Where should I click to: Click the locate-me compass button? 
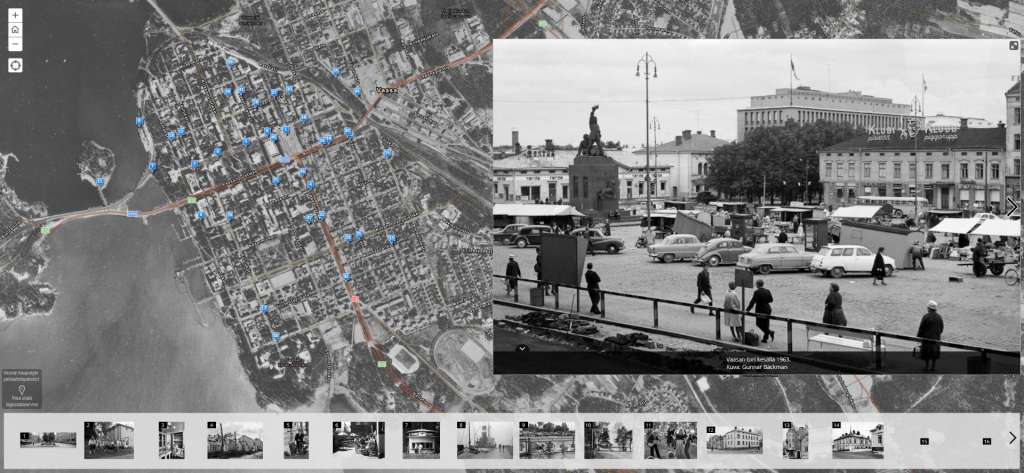coord(15,66)
